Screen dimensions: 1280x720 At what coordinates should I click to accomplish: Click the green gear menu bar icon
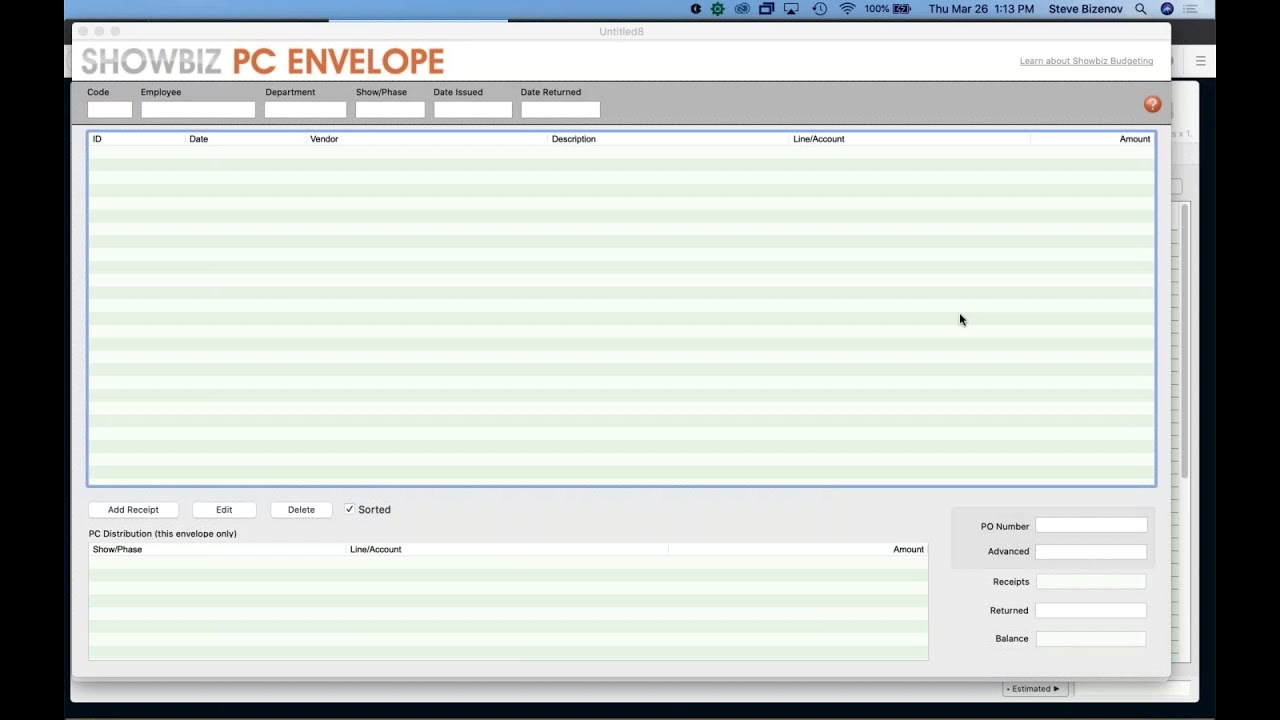[717, 9]
